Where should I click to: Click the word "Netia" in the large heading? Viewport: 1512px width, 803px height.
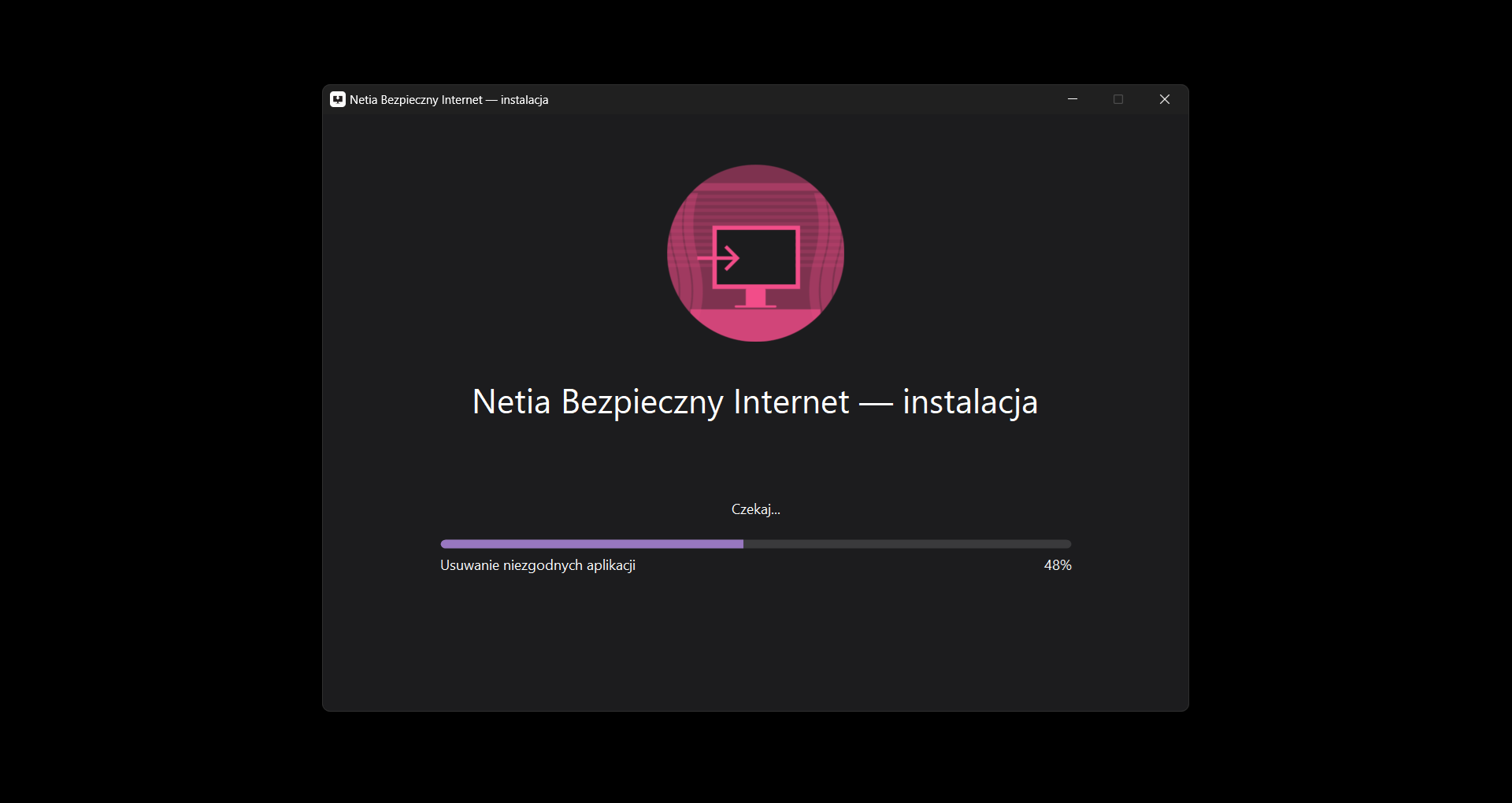point(511,402)
